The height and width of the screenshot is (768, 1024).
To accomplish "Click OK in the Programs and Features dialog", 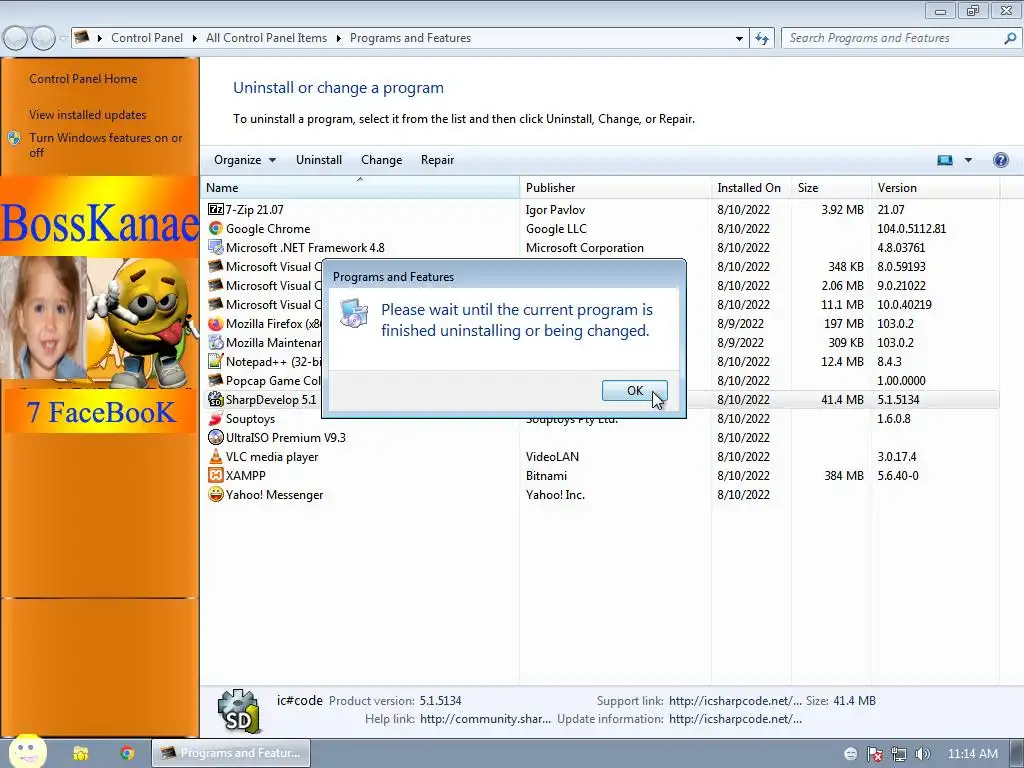I will click(634, 391).
